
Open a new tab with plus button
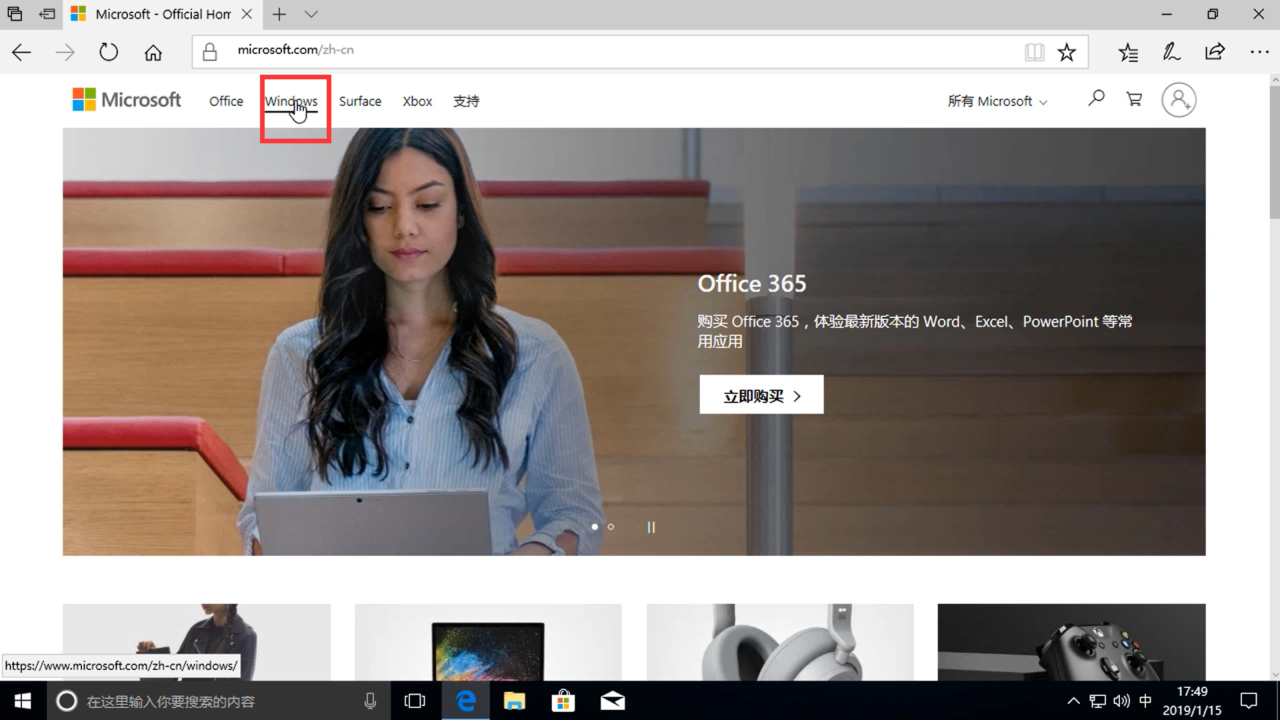point(279,14)
